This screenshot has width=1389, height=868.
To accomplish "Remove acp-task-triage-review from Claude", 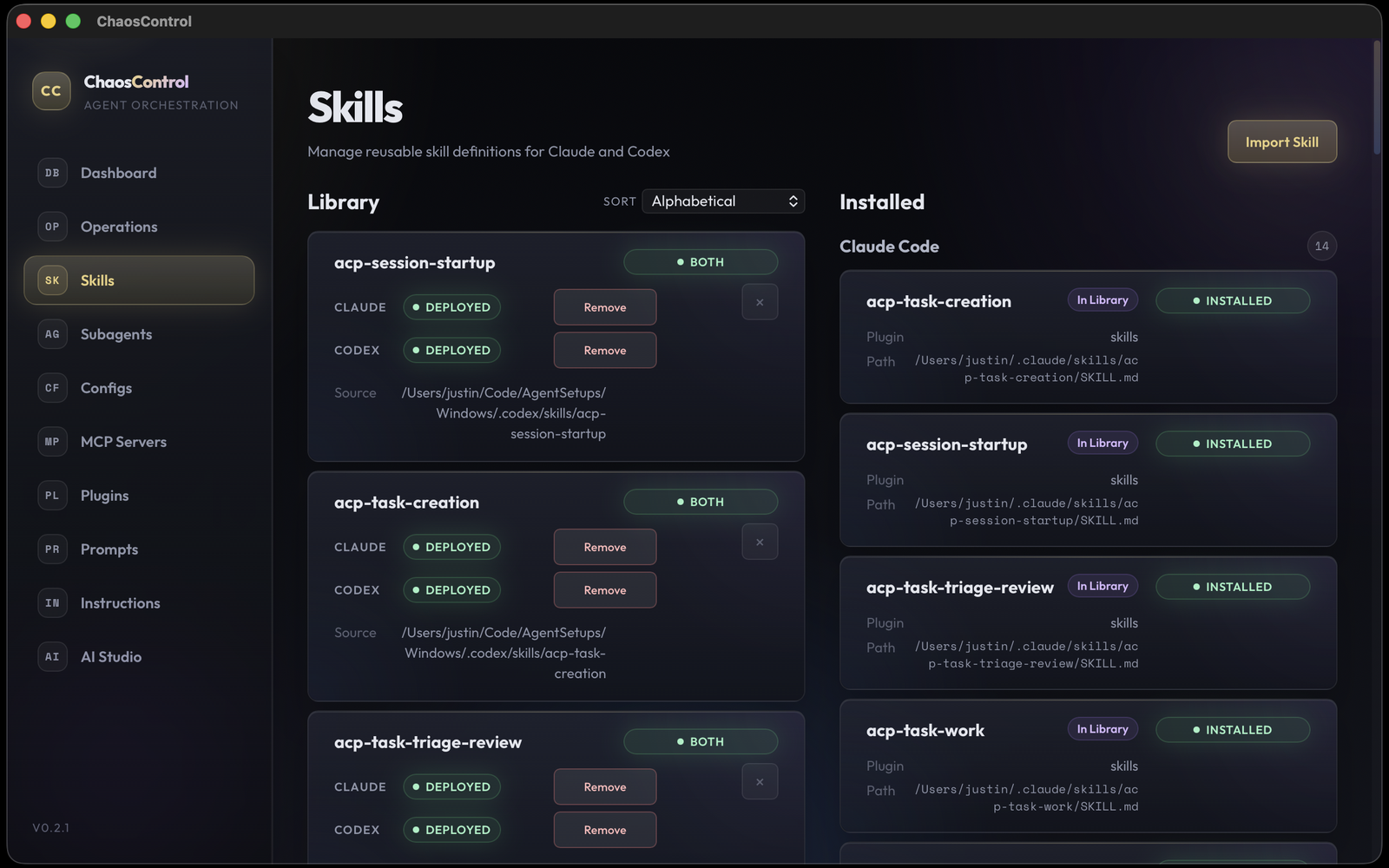I will coord(605,787).
